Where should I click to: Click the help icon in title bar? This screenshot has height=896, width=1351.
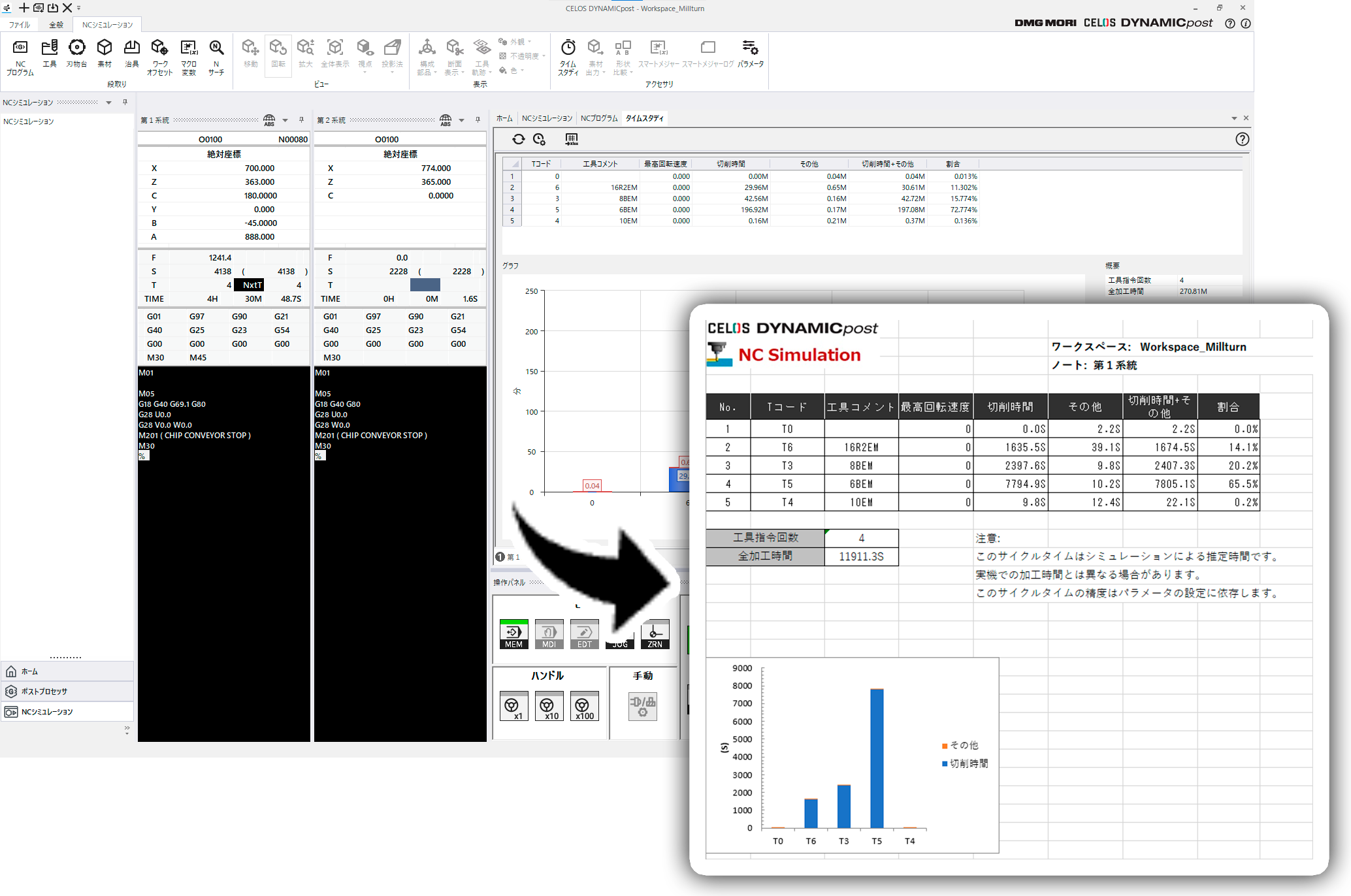[x=1230, y=24]
